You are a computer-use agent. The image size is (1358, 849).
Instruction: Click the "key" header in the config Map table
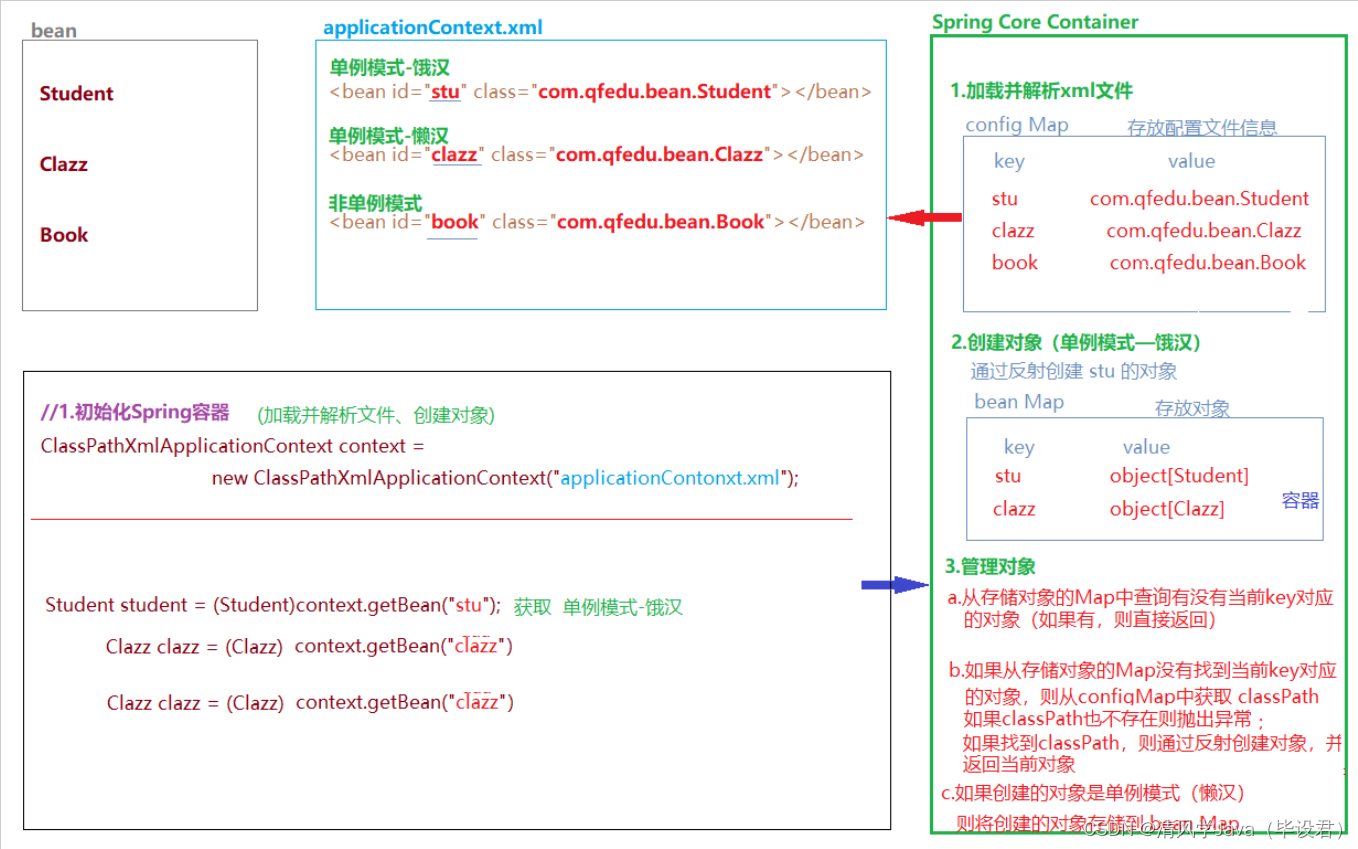(x=1009, y=162)
